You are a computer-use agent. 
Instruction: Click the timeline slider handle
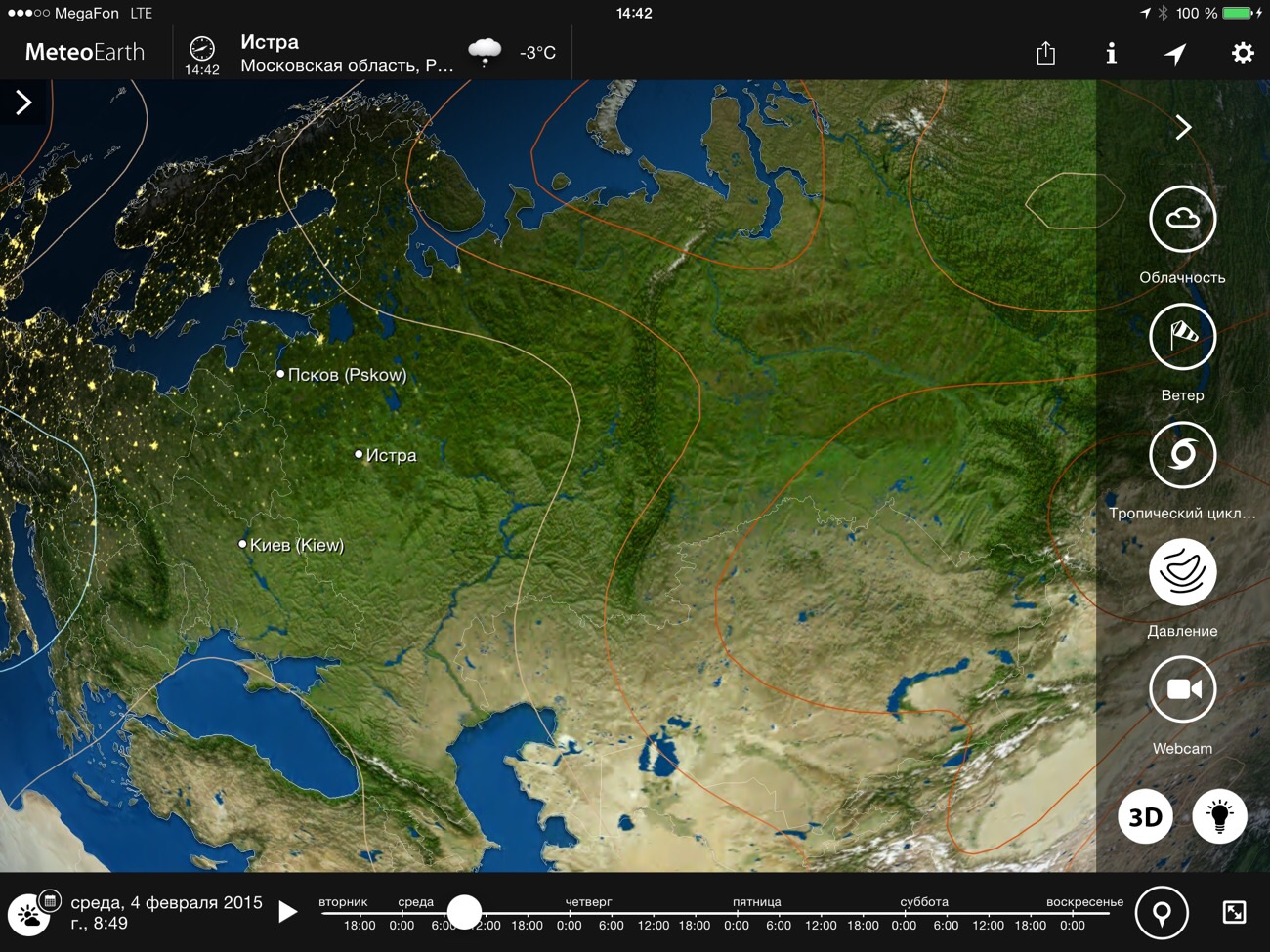(464, 912)
